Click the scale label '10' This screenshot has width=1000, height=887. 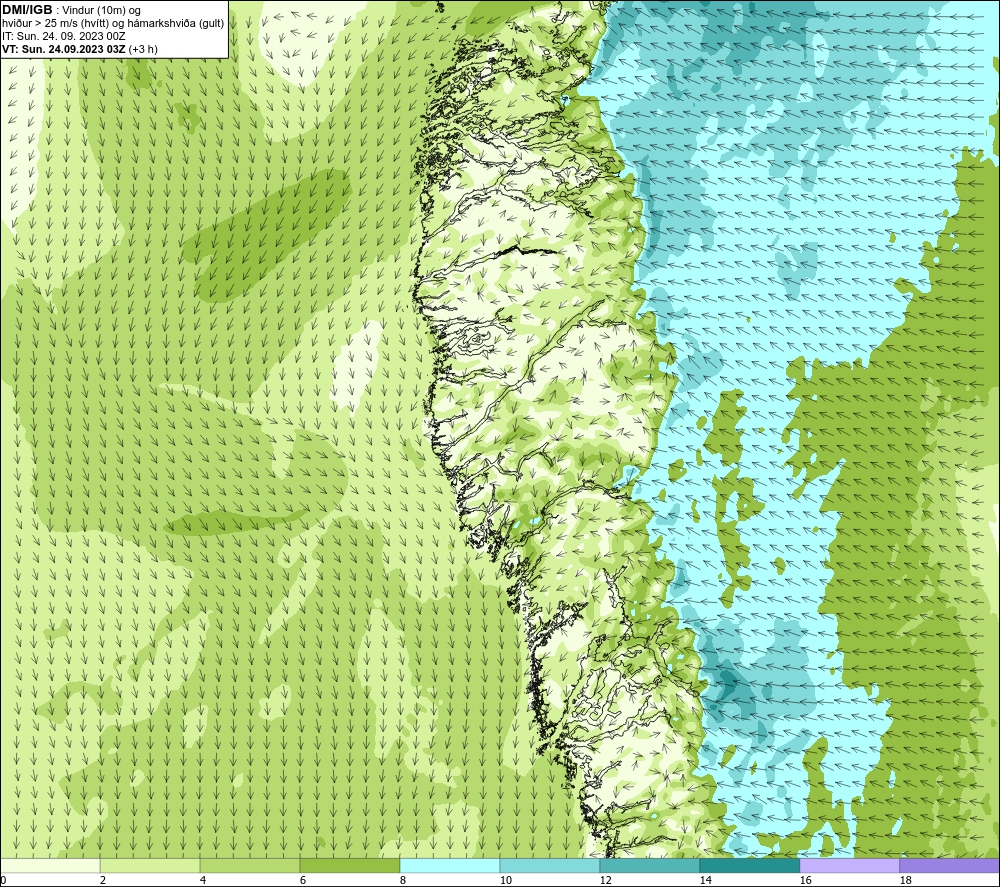pos(505,880)
